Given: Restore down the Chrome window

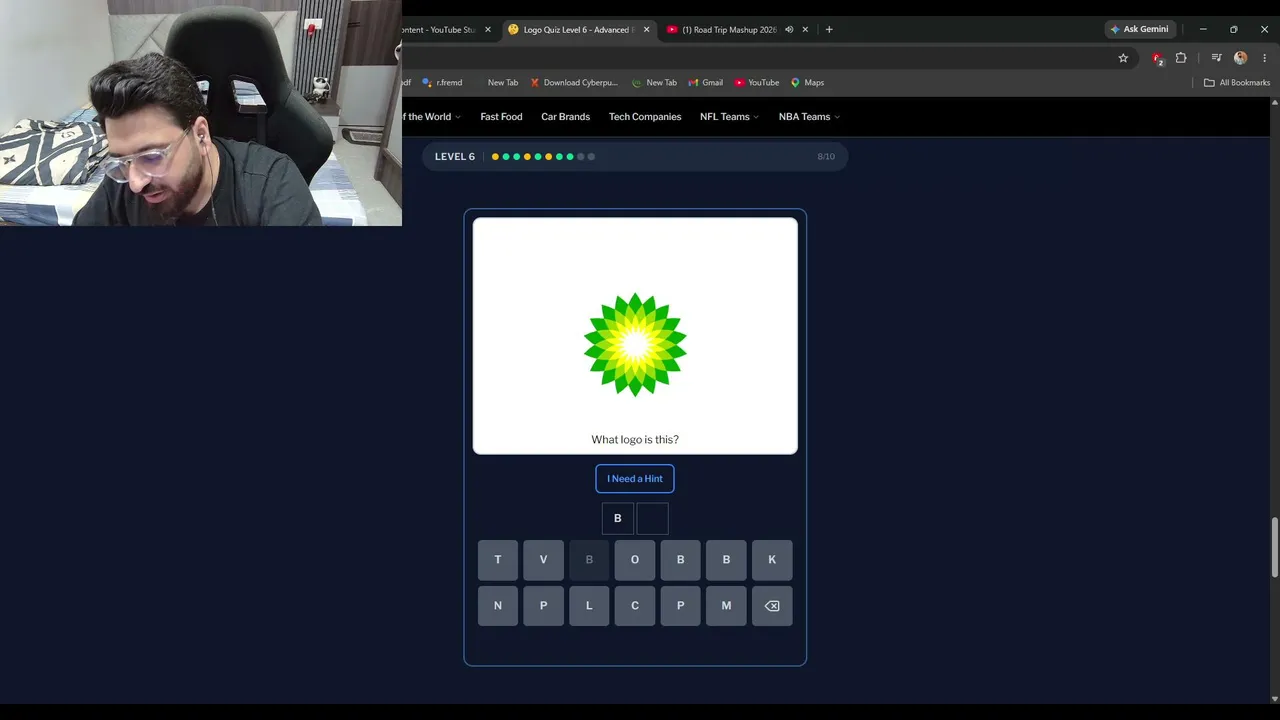Looking at the screenshot, I should point(1234,30).
